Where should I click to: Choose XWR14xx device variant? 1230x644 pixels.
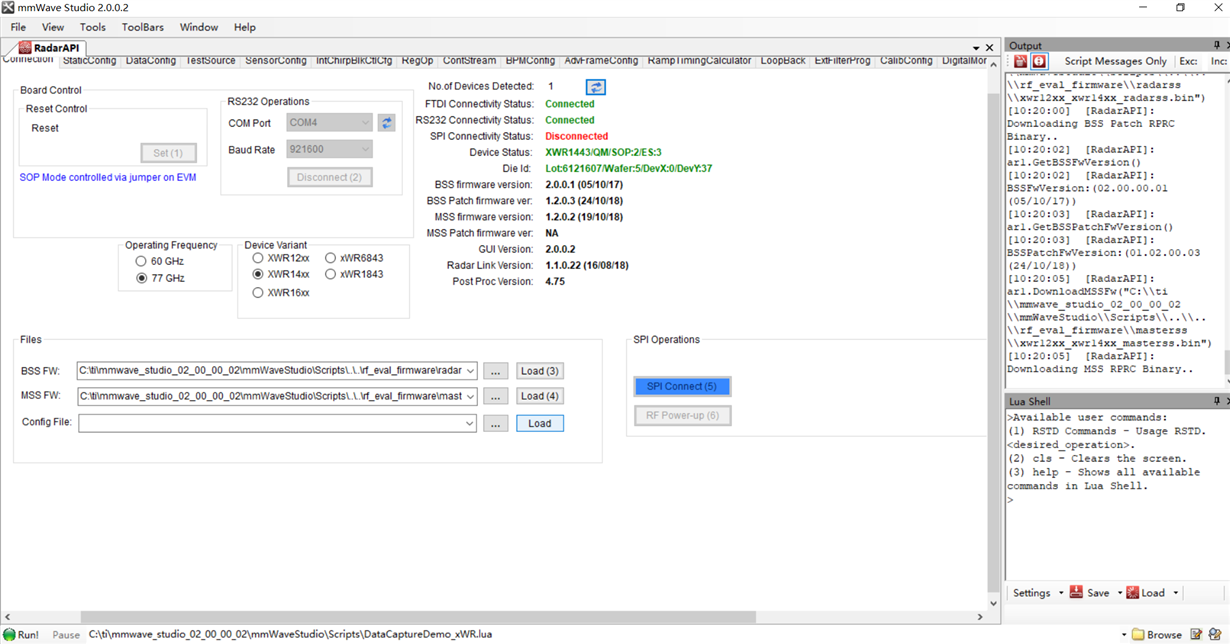click(258, 274)
